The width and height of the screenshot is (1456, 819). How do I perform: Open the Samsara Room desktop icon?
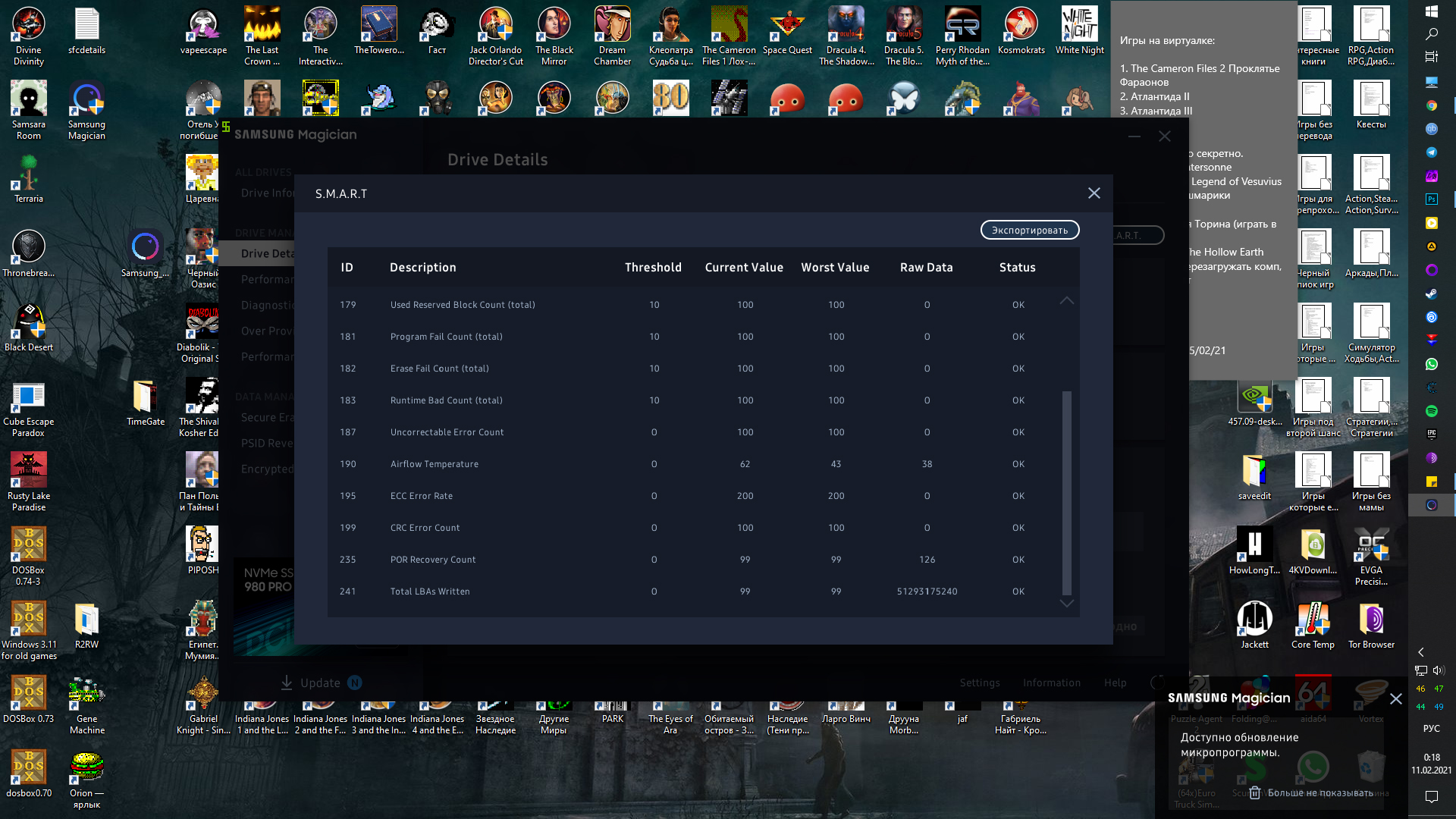[x=29, y=111]
